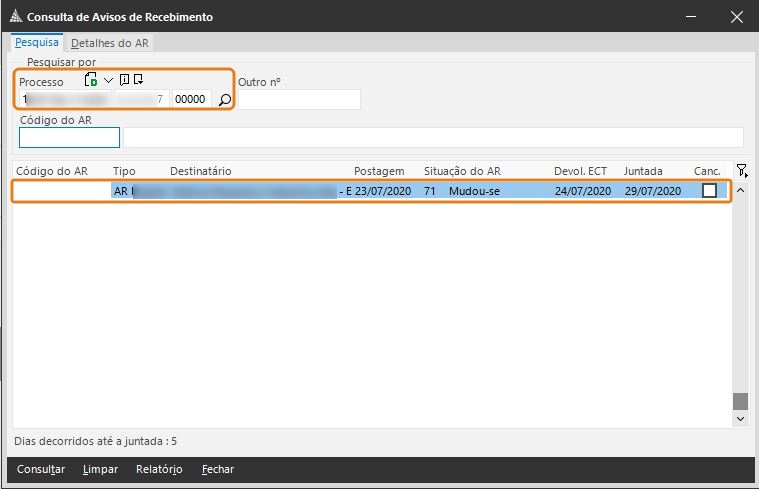Open the dropdown arrow beside Processo icon
This screenshot has width=759, height=489.
click(108, 80)
